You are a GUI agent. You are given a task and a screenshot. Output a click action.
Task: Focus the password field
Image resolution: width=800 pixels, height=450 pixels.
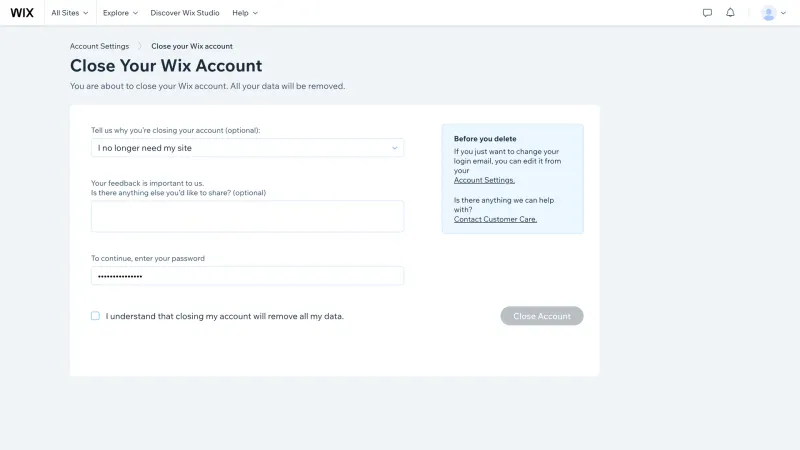pyautogui.click(x=247, y=276)
